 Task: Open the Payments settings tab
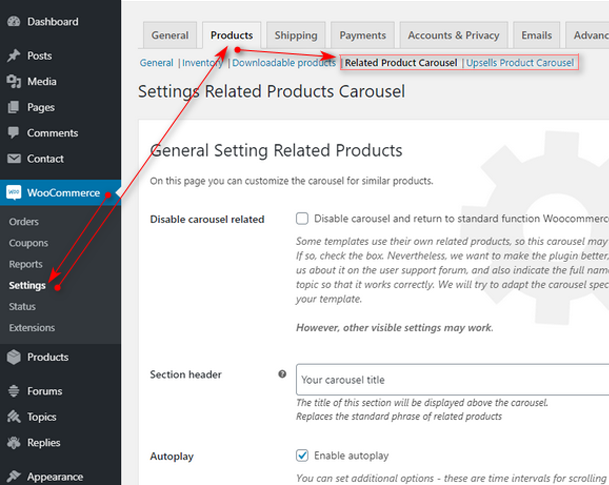(x=363, y=35)
